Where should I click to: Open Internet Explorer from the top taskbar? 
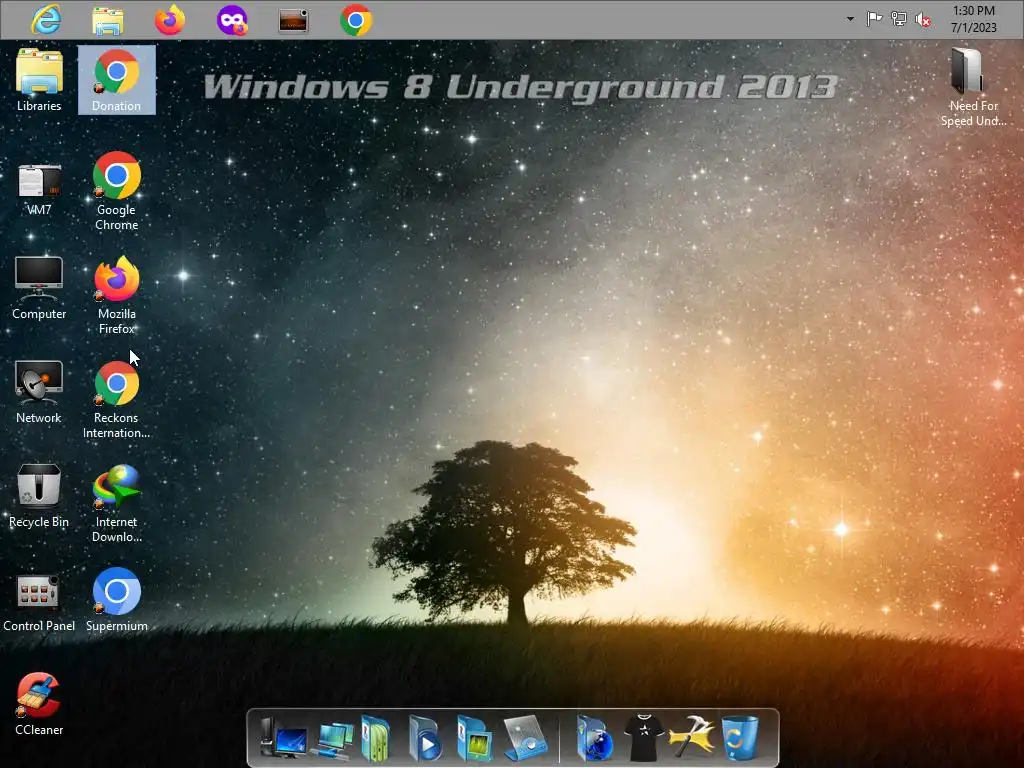(x=46, y=20)
